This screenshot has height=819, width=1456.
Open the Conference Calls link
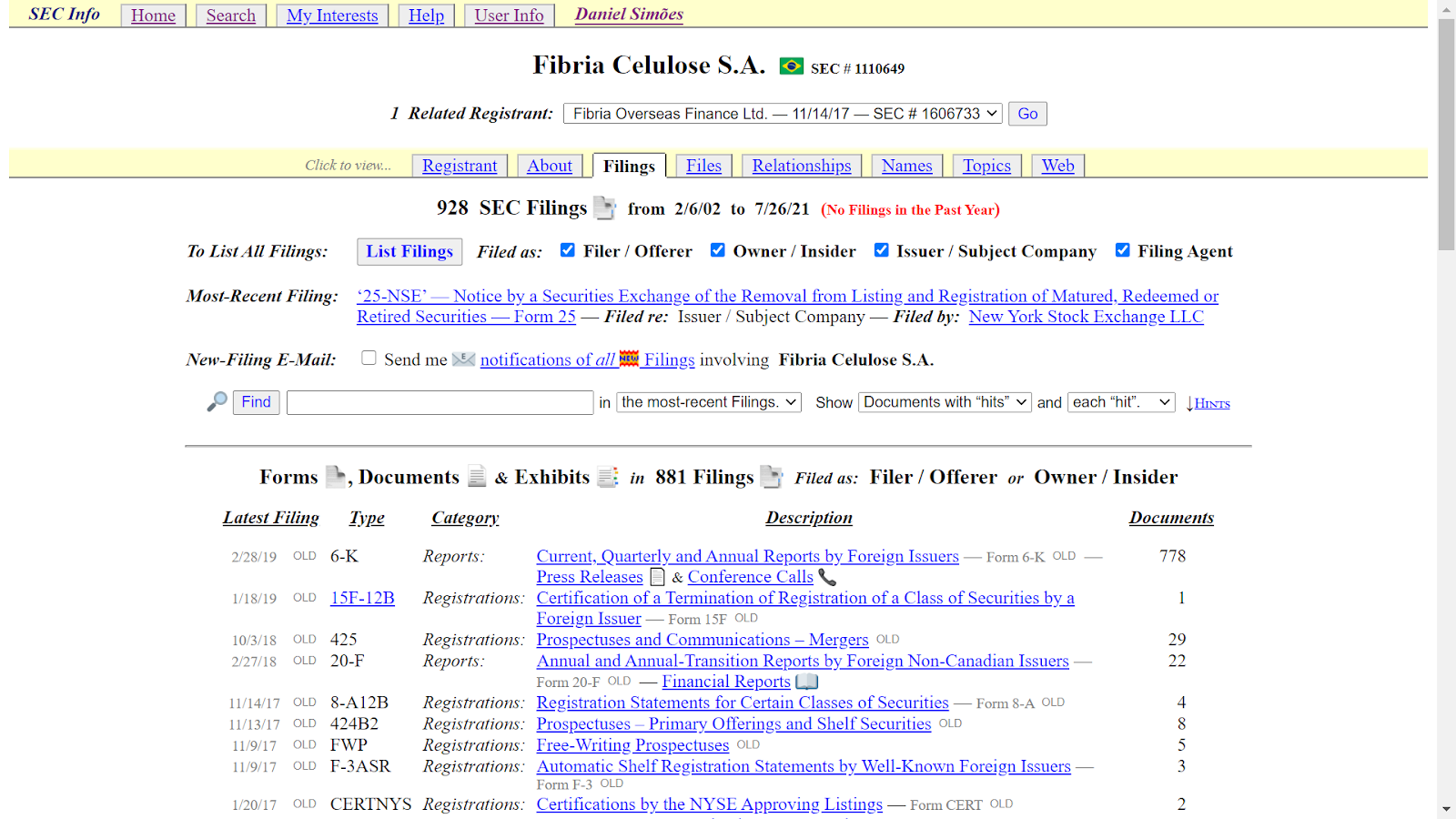click(751, 577)
